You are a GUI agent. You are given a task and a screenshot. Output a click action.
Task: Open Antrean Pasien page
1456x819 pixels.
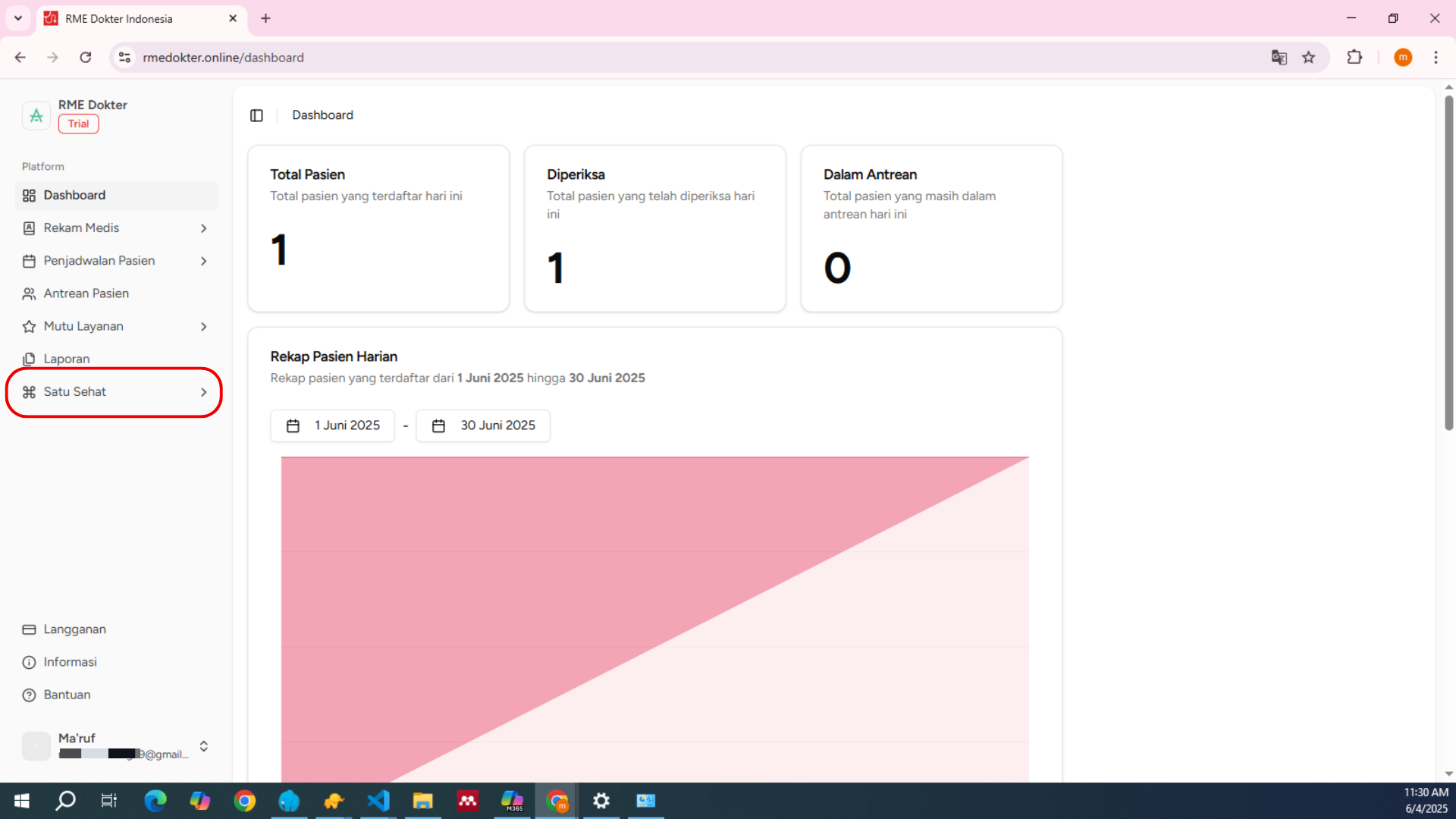(x=86, y=293)
